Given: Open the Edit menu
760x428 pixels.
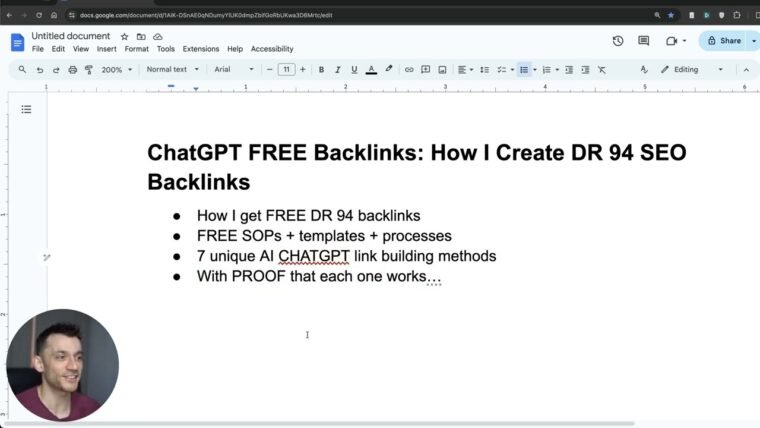Looking at the screenshot, I should coord(58,49).
